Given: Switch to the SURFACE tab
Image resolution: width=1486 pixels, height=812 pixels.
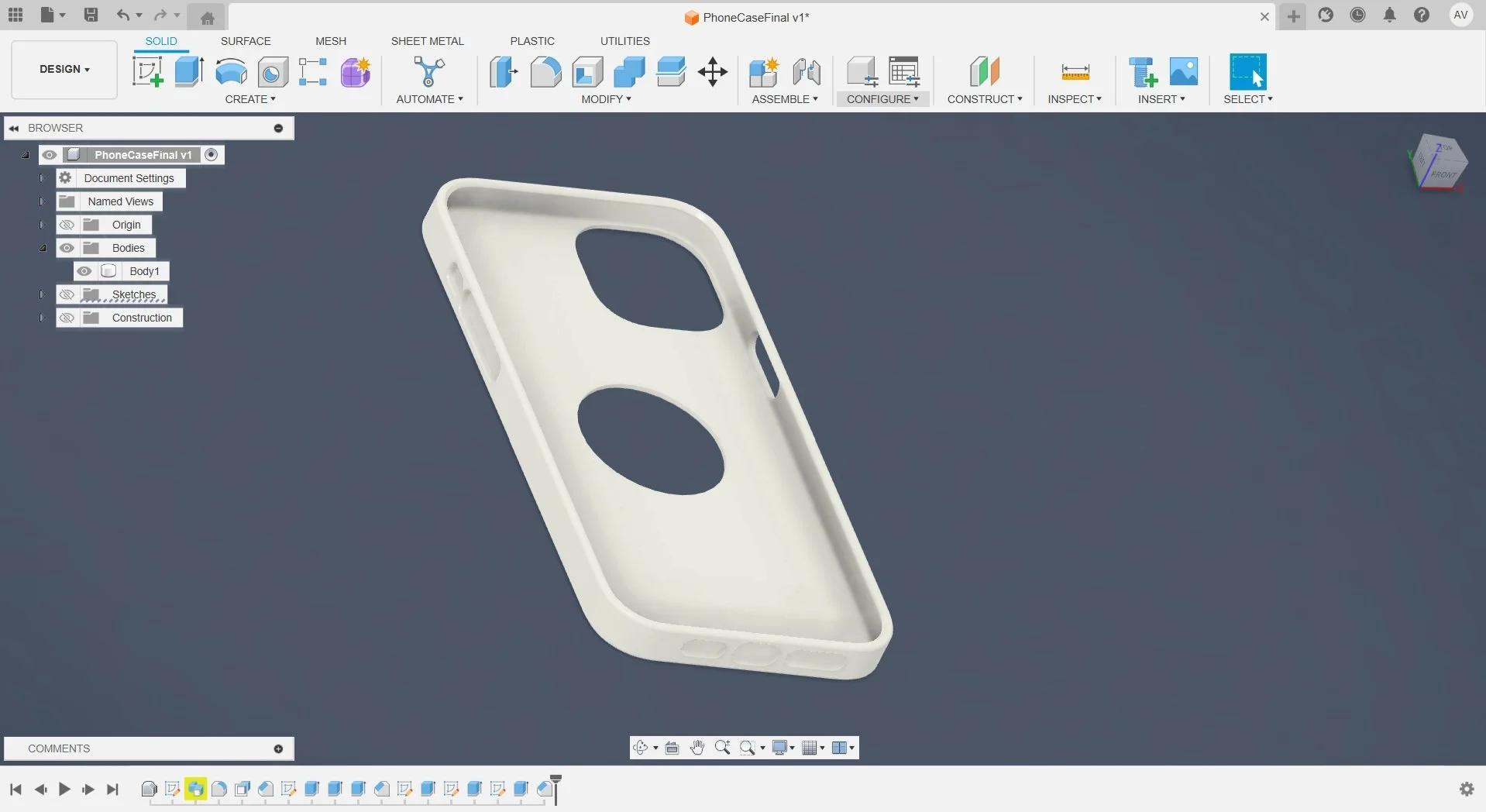Looking at the screenshot, I should 246,41.
